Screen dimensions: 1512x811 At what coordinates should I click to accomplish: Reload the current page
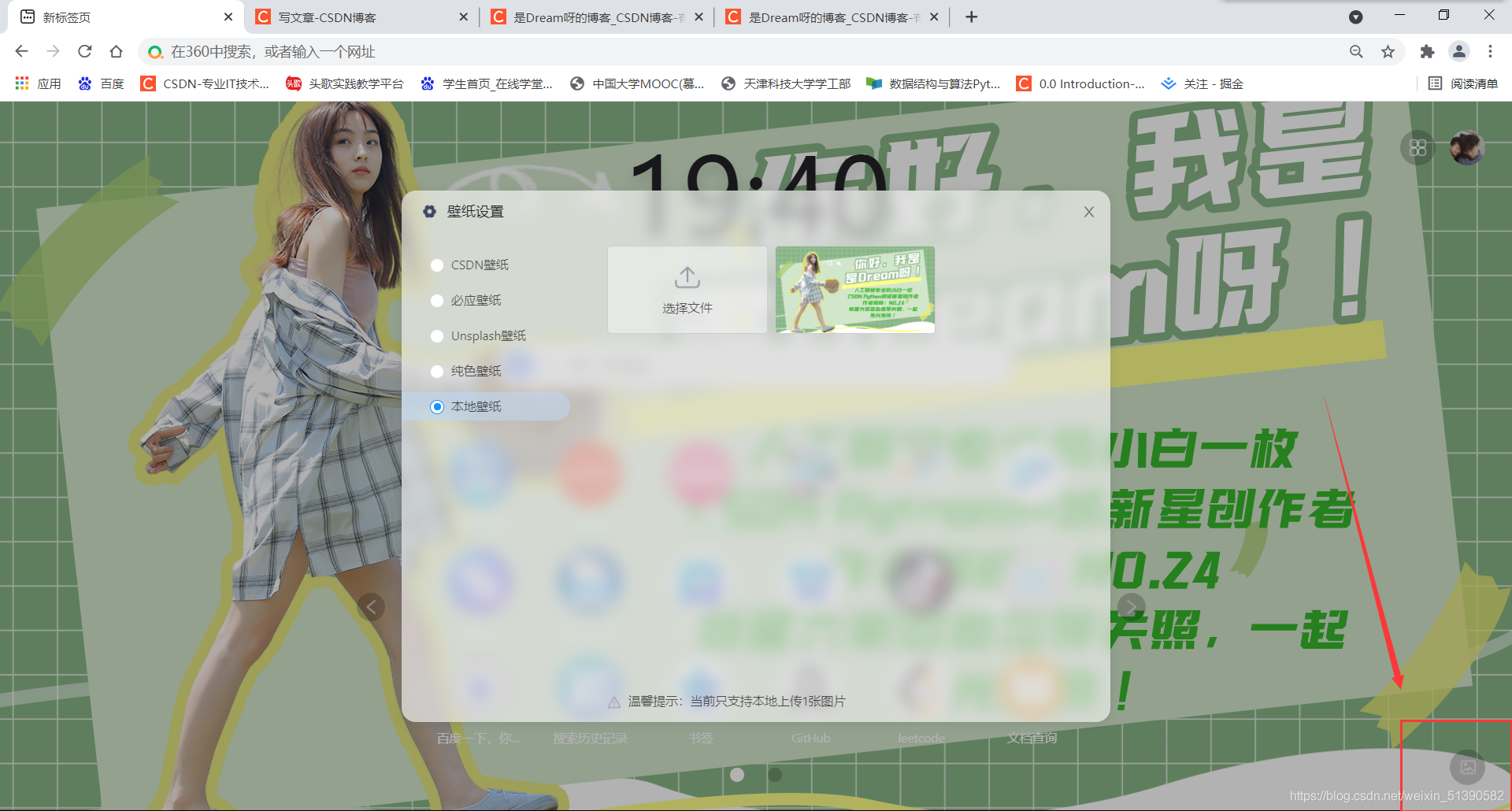[x=84, y=52]
